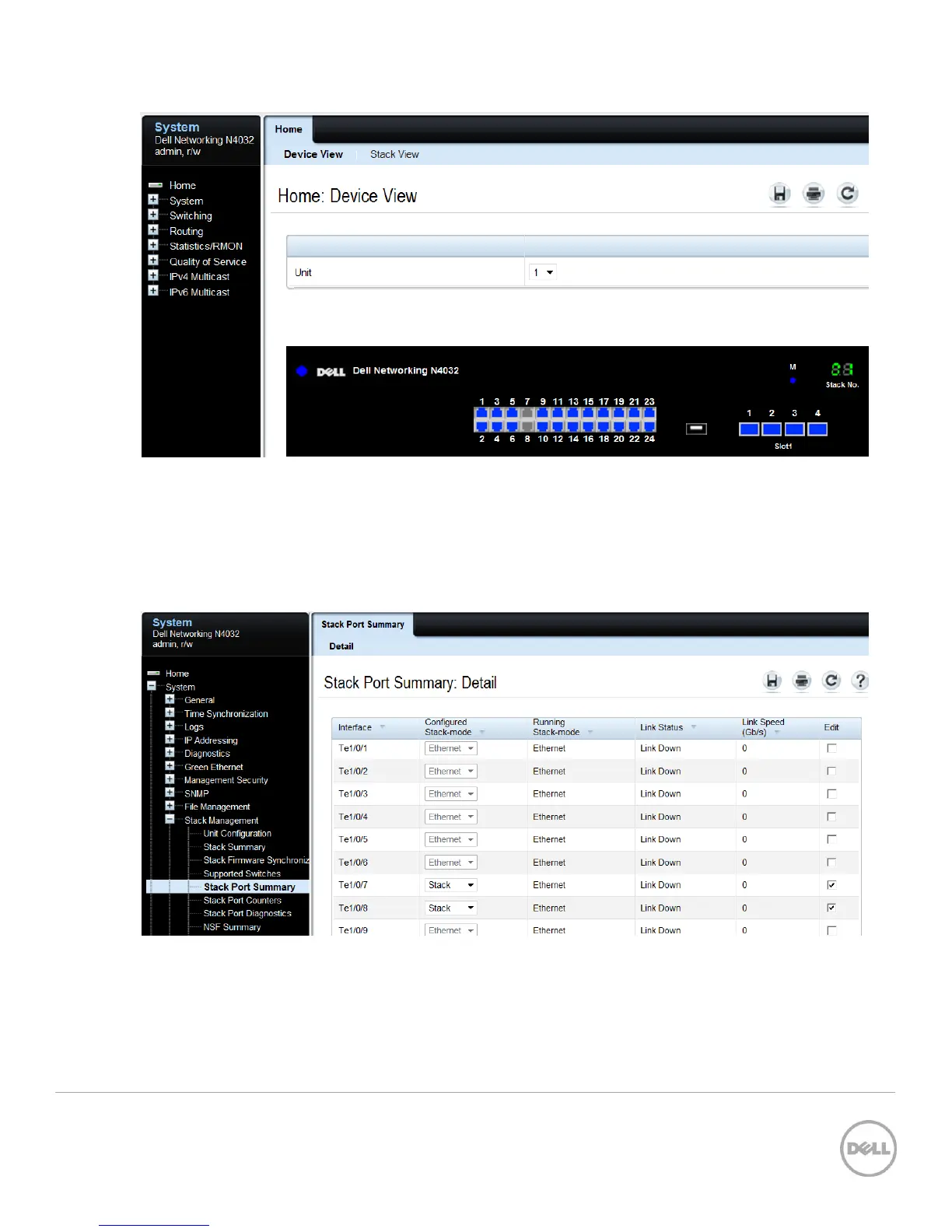The image size is (952, 1232).
Task: Select the Home tab in top screenshot
Action: 289,129
